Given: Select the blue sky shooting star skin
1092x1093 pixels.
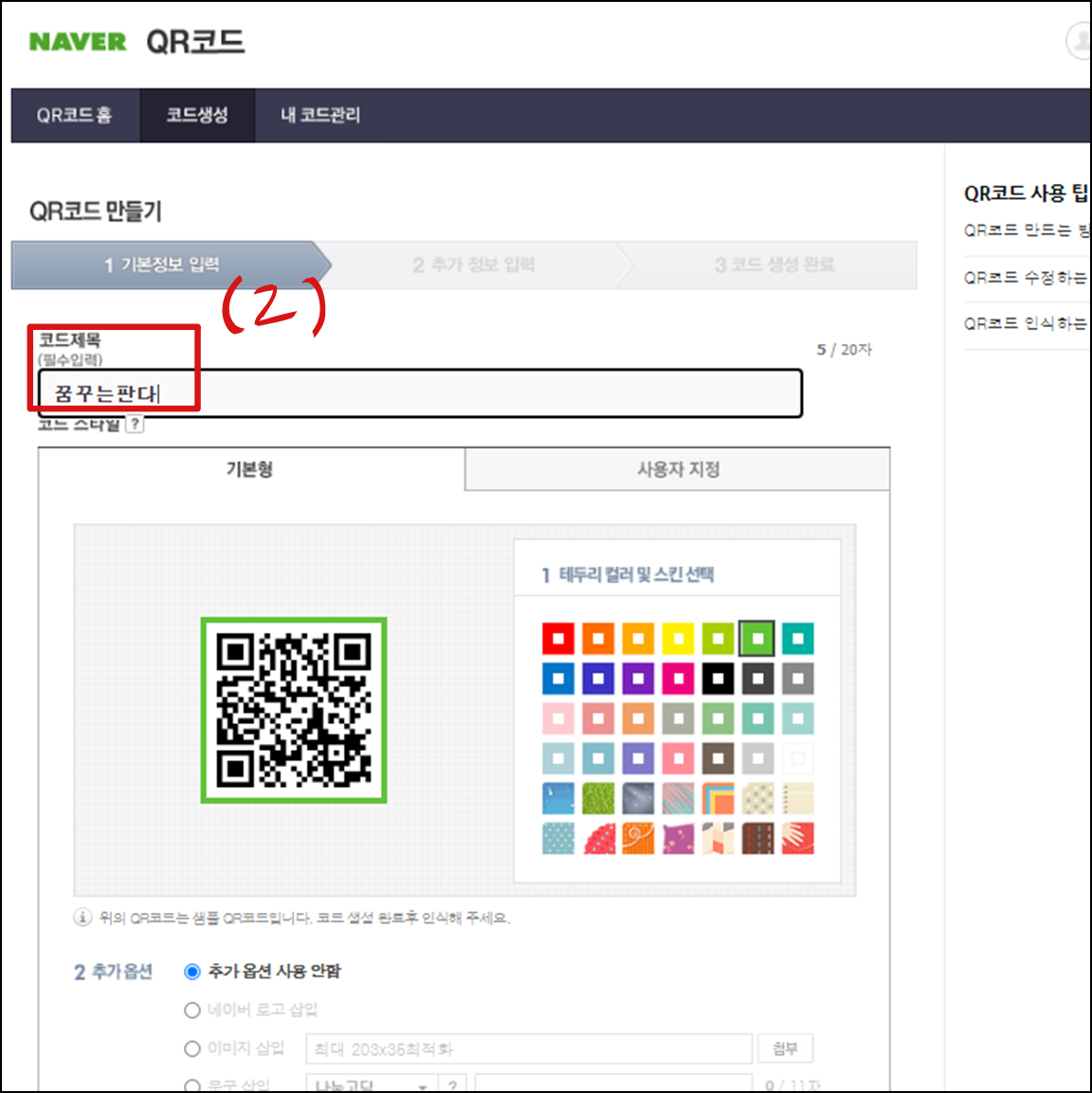Looking at the screenshot, I should point(558,798).
